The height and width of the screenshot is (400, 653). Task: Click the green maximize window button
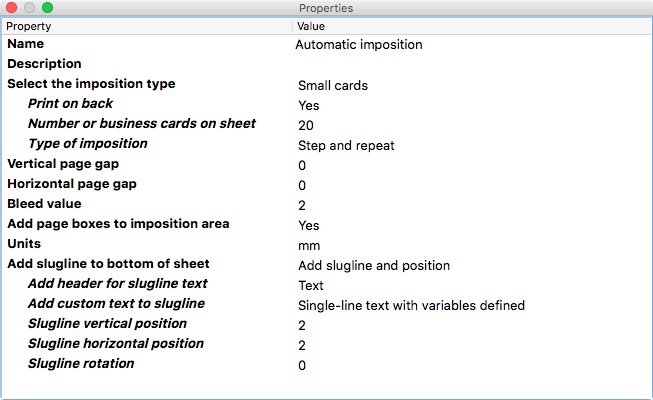point(47,8)
